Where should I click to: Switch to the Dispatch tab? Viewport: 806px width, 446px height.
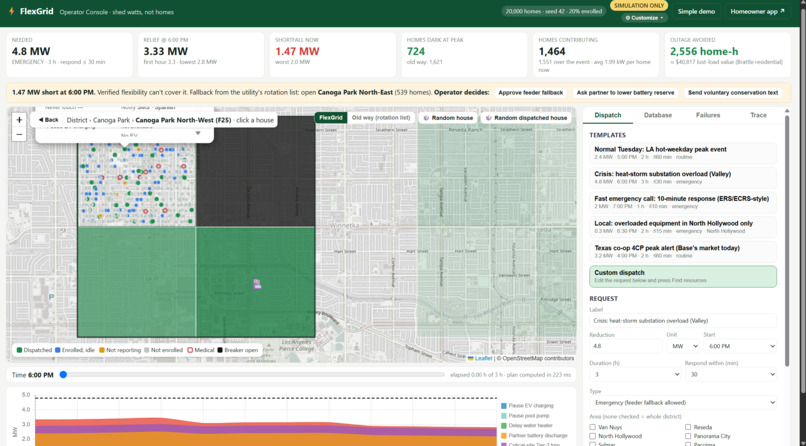pyautogui.click(x=608, y=115)
